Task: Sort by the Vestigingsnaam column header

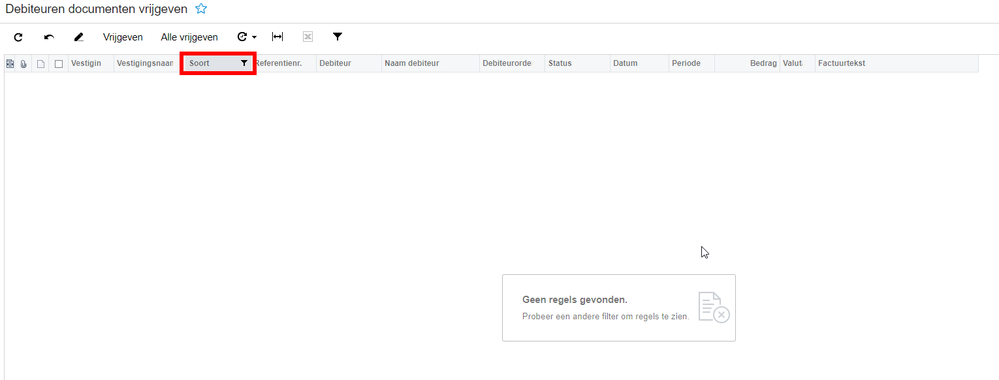Action: pos(146,64)
